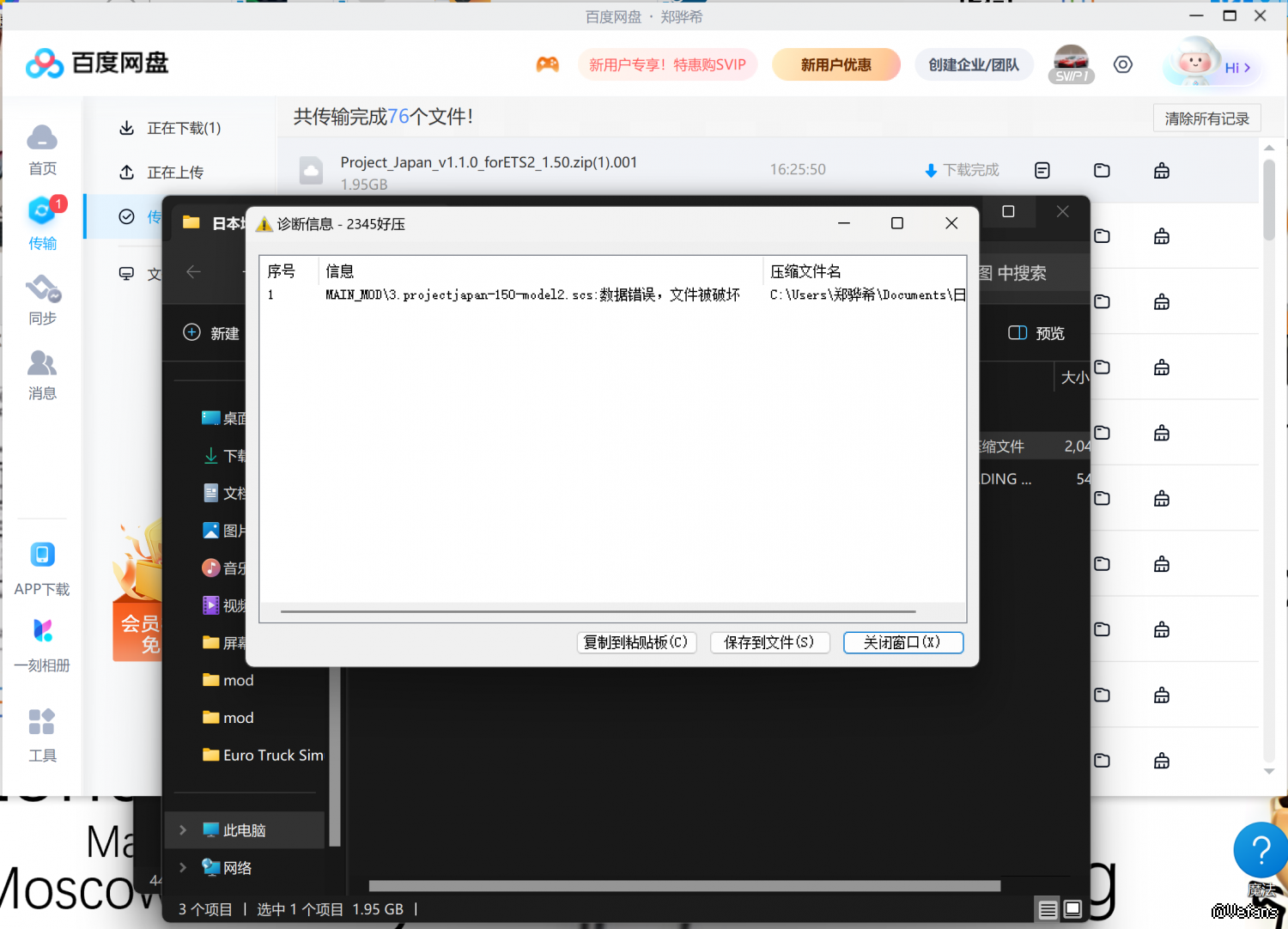Go to 首页 home in sidebar
This screenshot has width=1288, height=929.
(x=42, y=149)
